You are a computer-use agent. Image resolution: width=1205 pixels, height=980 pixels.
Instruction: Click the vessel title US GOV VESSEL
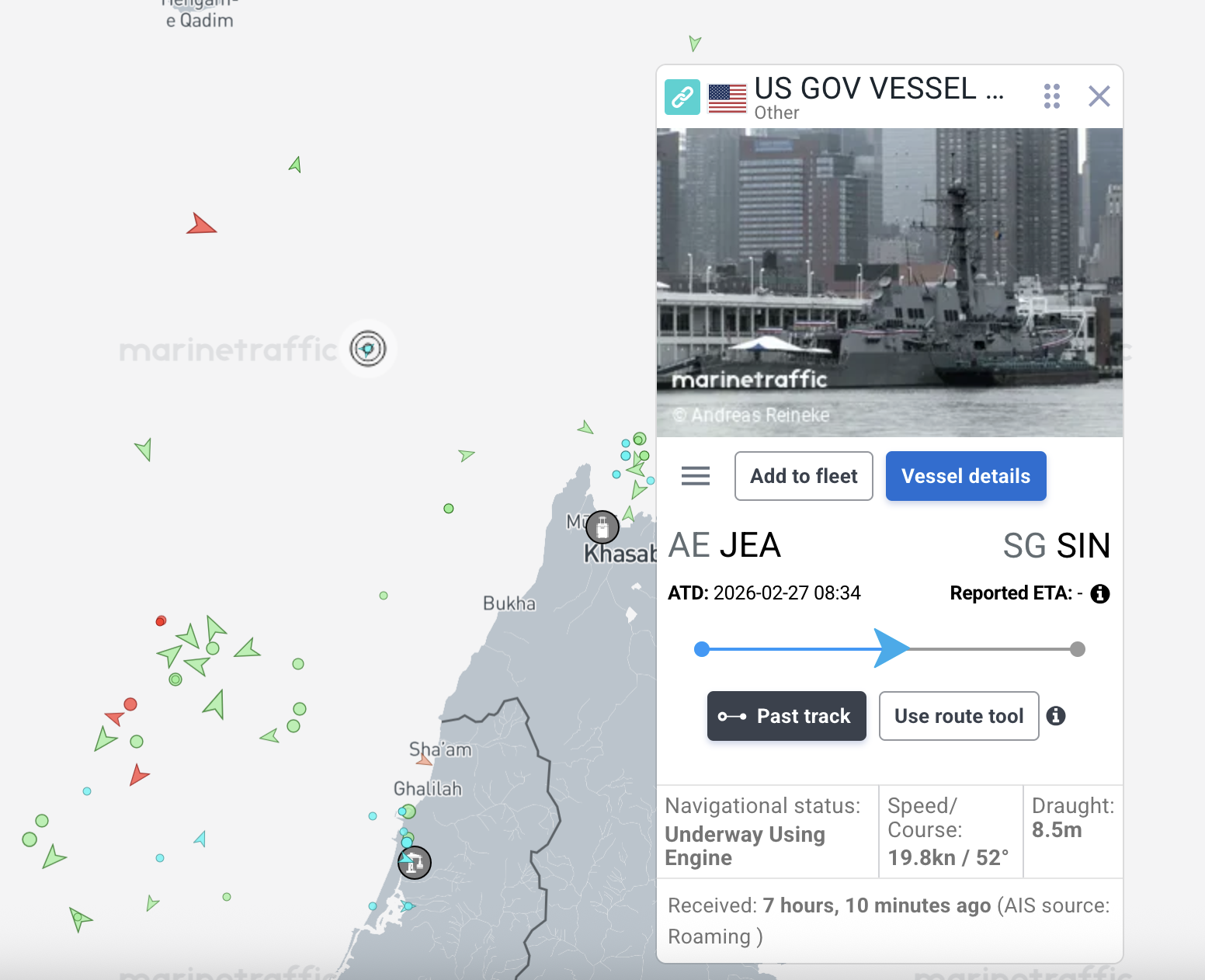879,89
